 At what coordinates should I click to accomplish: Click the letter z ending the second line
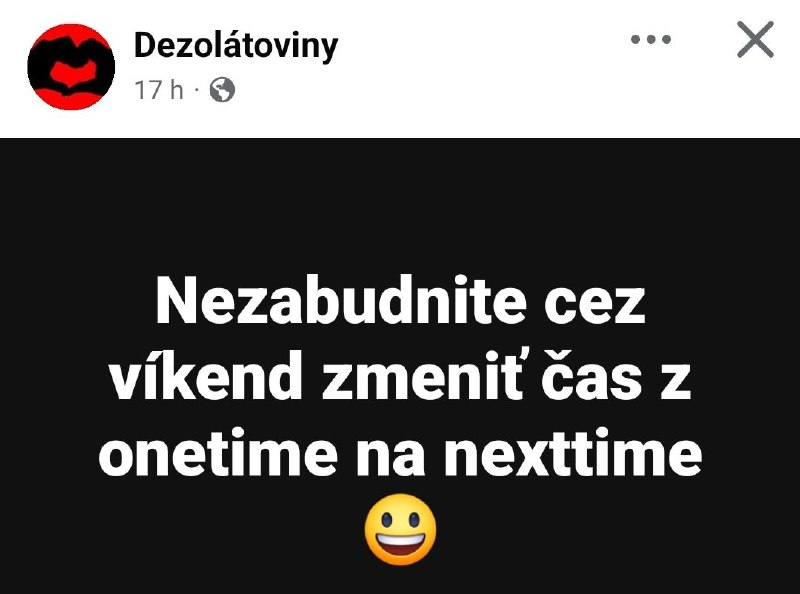pos(676,381)
